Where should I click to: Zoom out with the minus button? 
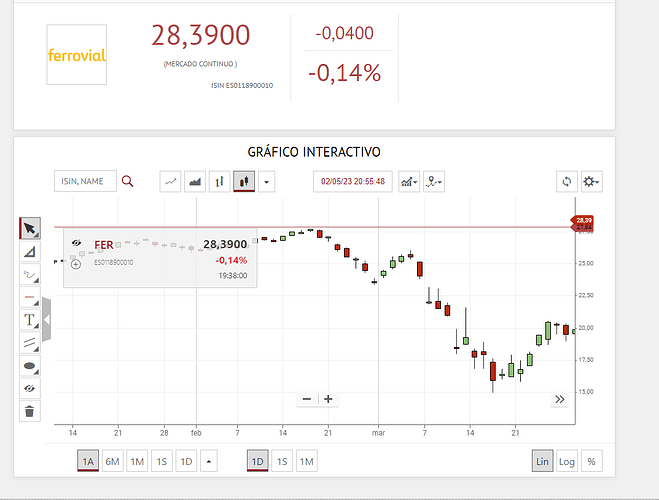[x=307, y=399]
